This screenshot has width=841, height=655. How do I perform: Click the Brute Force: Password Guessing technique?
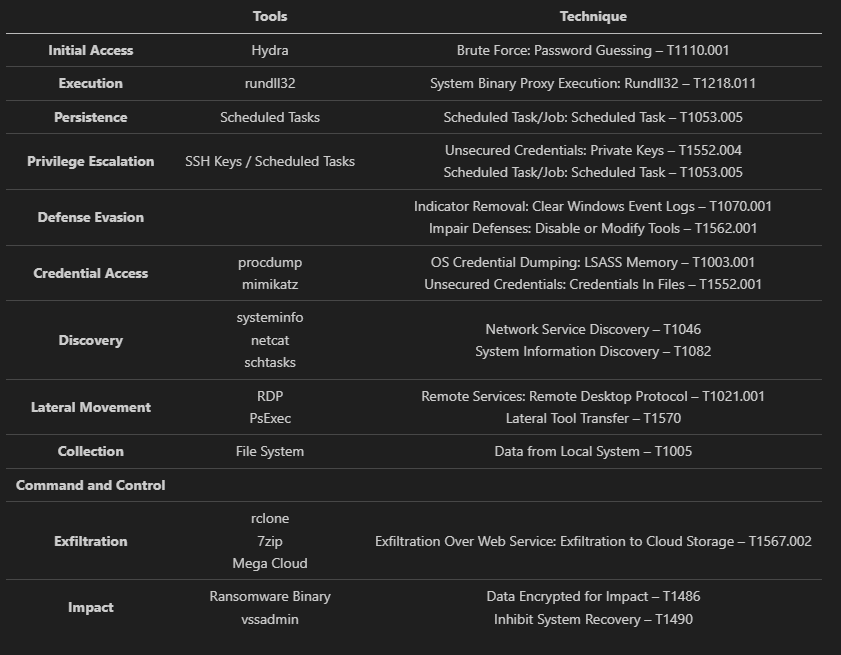593,50
